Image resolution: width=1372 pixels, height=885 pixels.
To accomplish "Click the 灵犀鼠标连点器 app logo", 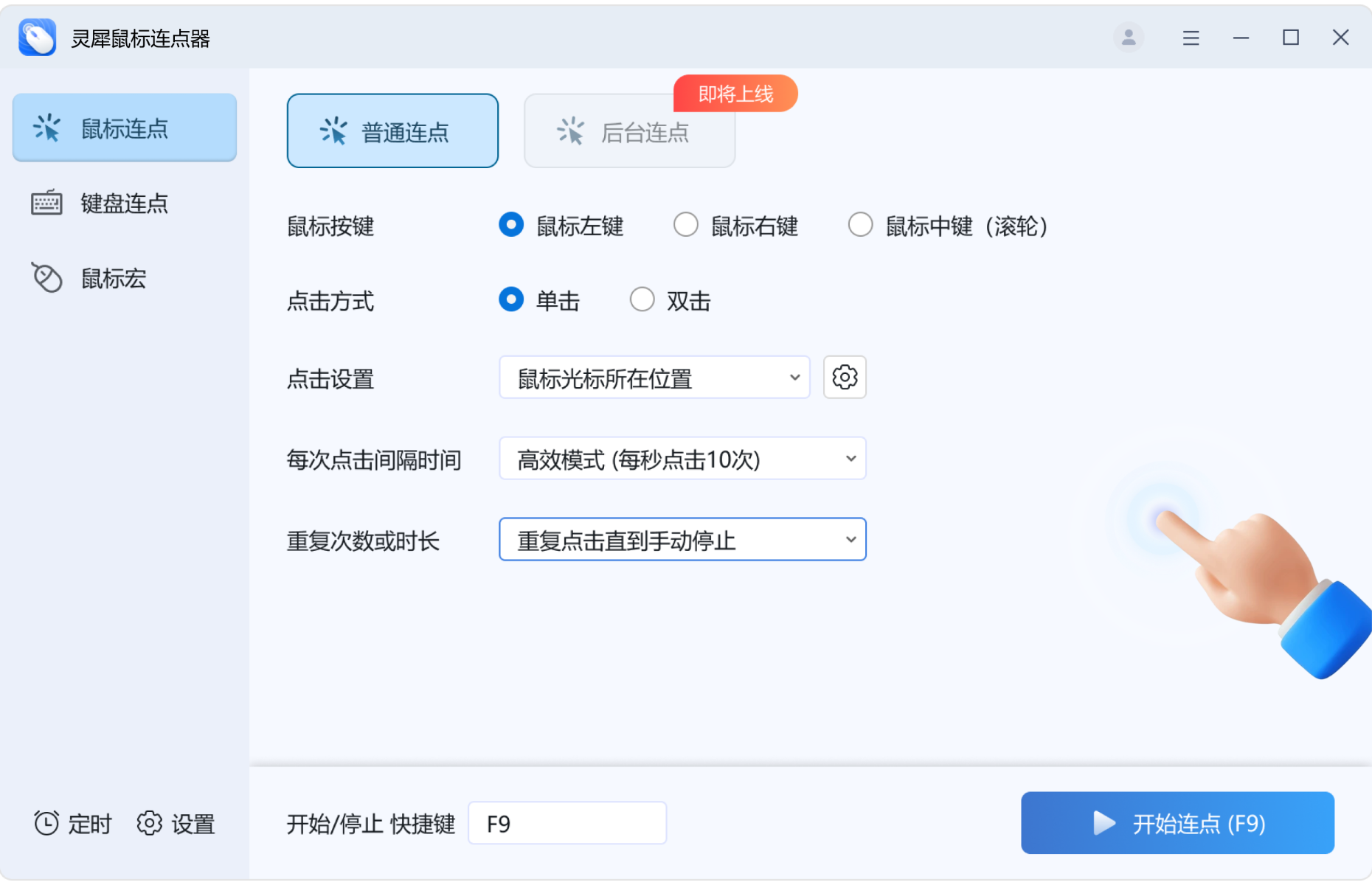I will (x=38, y=38).
